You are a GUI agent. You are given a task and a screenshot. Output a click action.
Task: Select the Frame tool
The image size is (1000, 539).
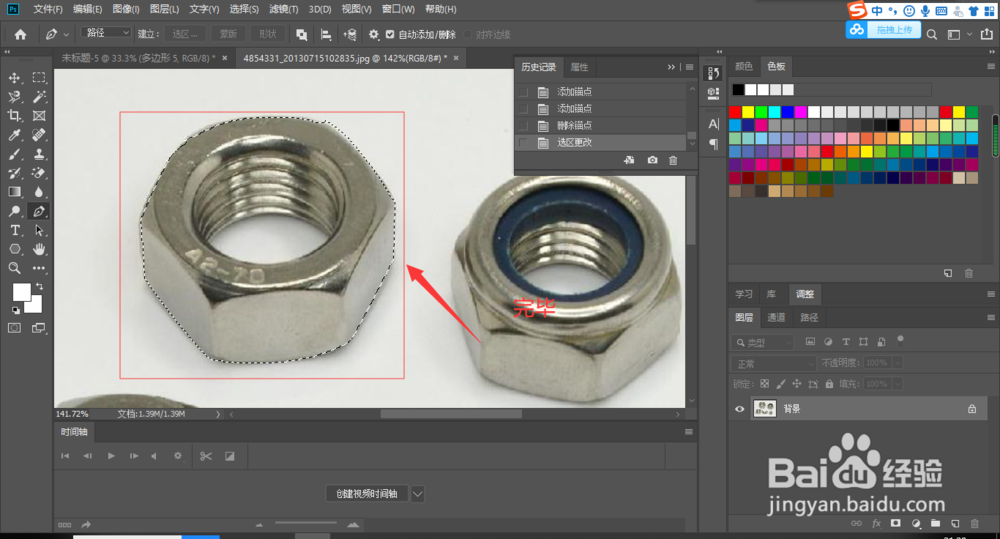point(39,115)
